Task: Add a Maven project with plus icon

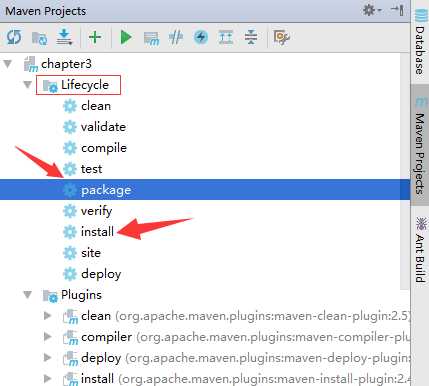Action: 95,37
